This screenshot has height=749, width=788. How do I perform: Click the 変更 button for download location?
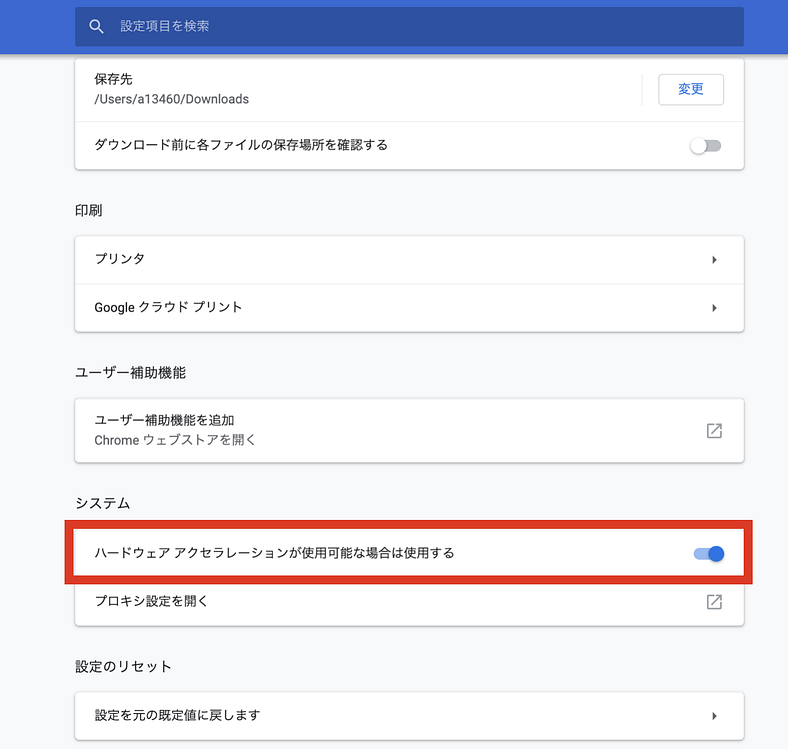(690, 89)
